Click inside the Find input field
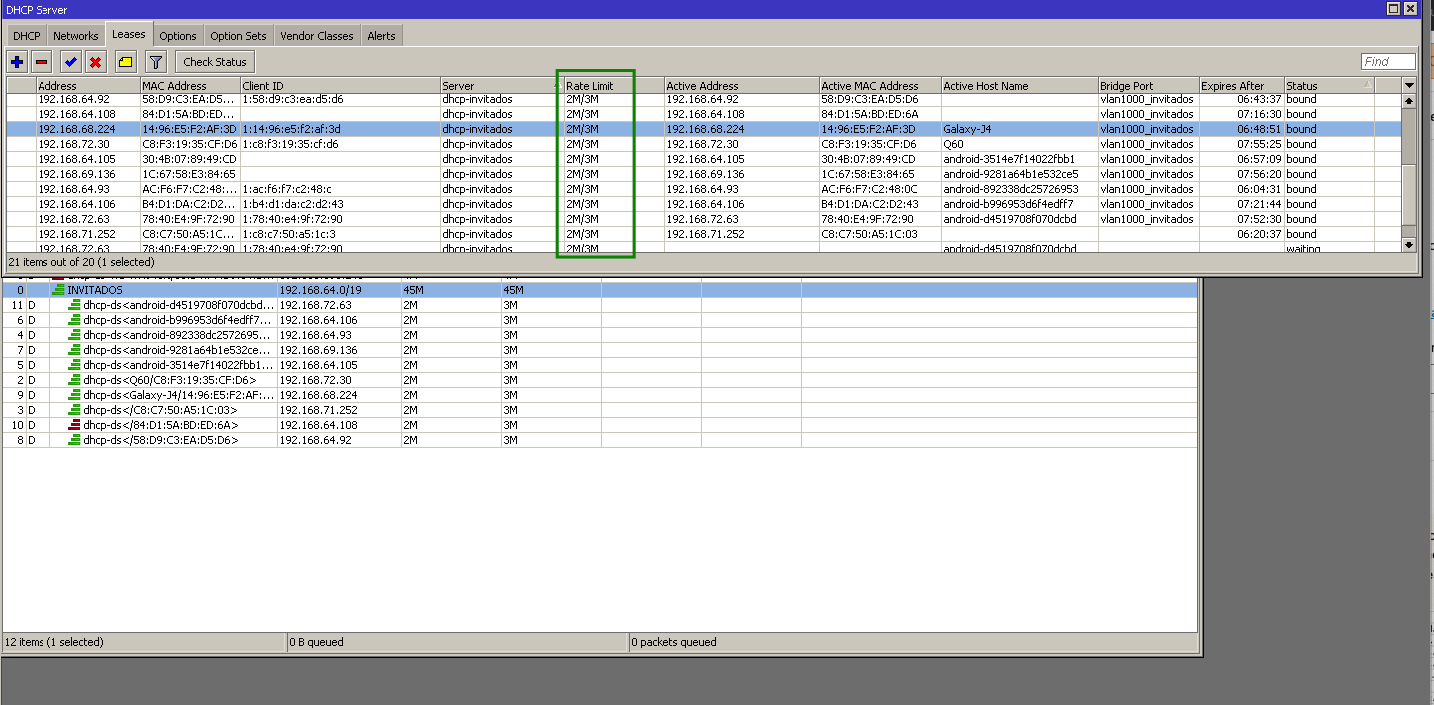This screenshot has height=705, width=1434. (x=1387, y=61)
